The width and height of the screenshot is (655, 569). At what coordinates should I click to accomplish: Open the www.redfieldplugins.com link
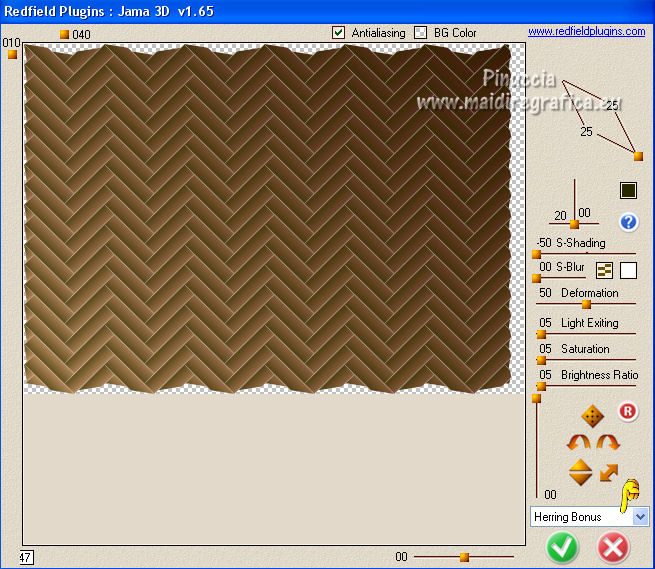point(586,31)
